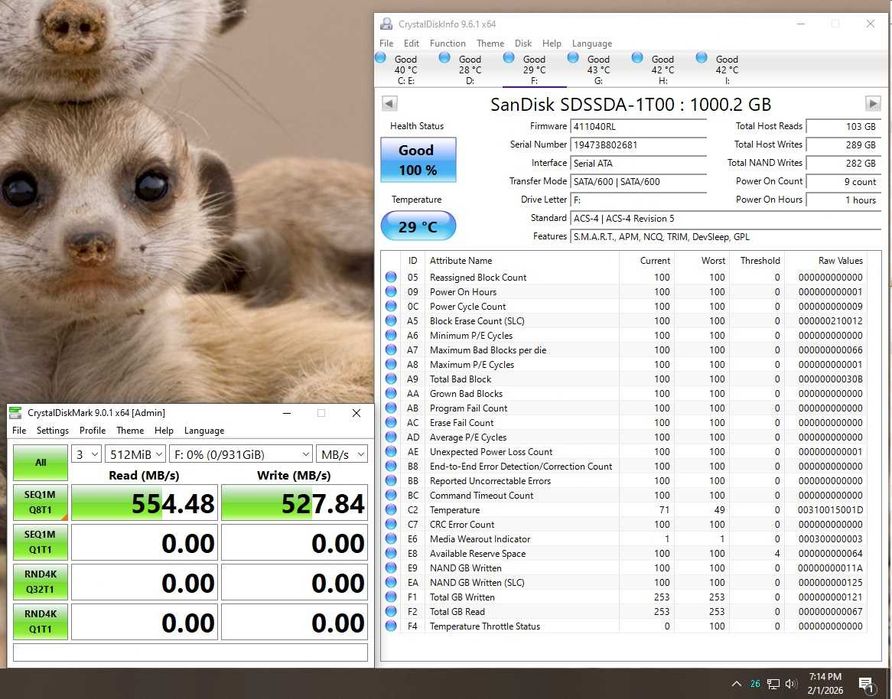Go to next disk arrow in CrystalDiskInfo
Viewport: 892px width, 699px height.
coord(873,104)
